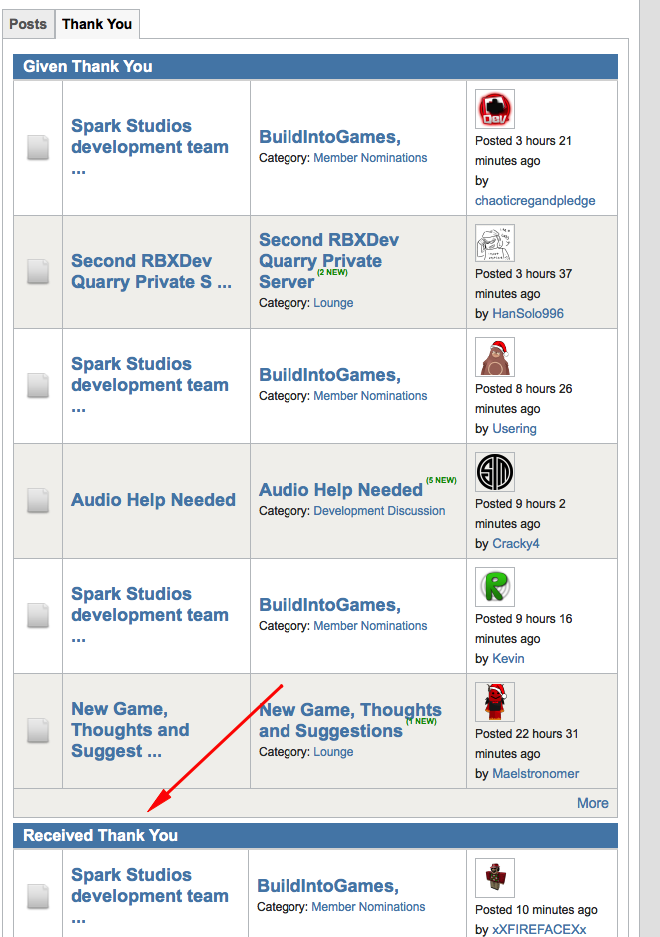Click the New Game, Thoughts and Suggestions thread
Viewport: 660px width, 937px height.
(x=349, y=720)
